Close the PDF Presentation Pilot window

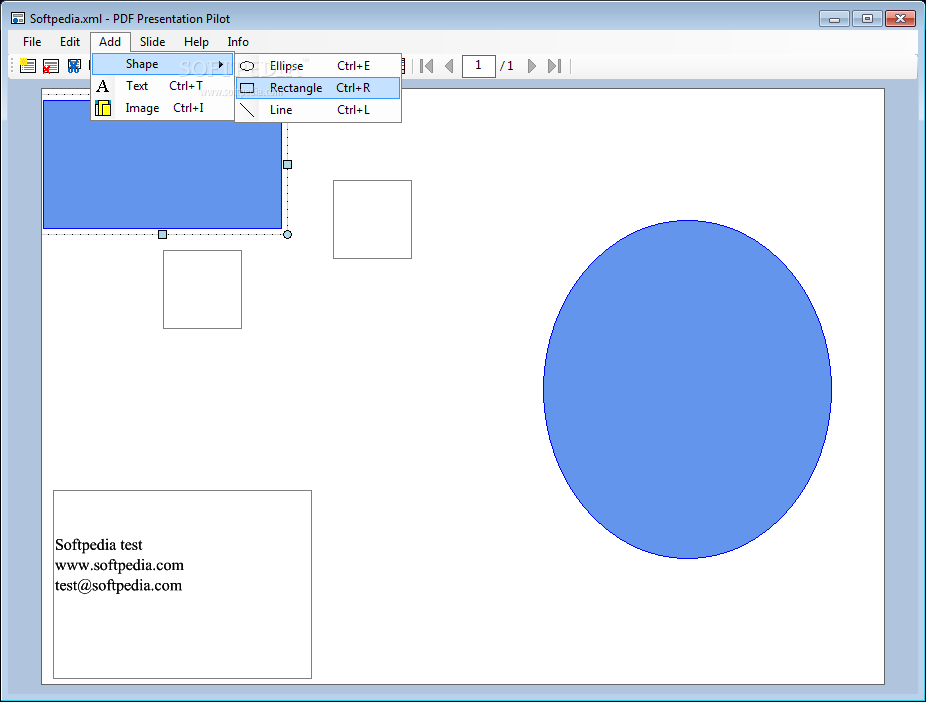[900, 19]
